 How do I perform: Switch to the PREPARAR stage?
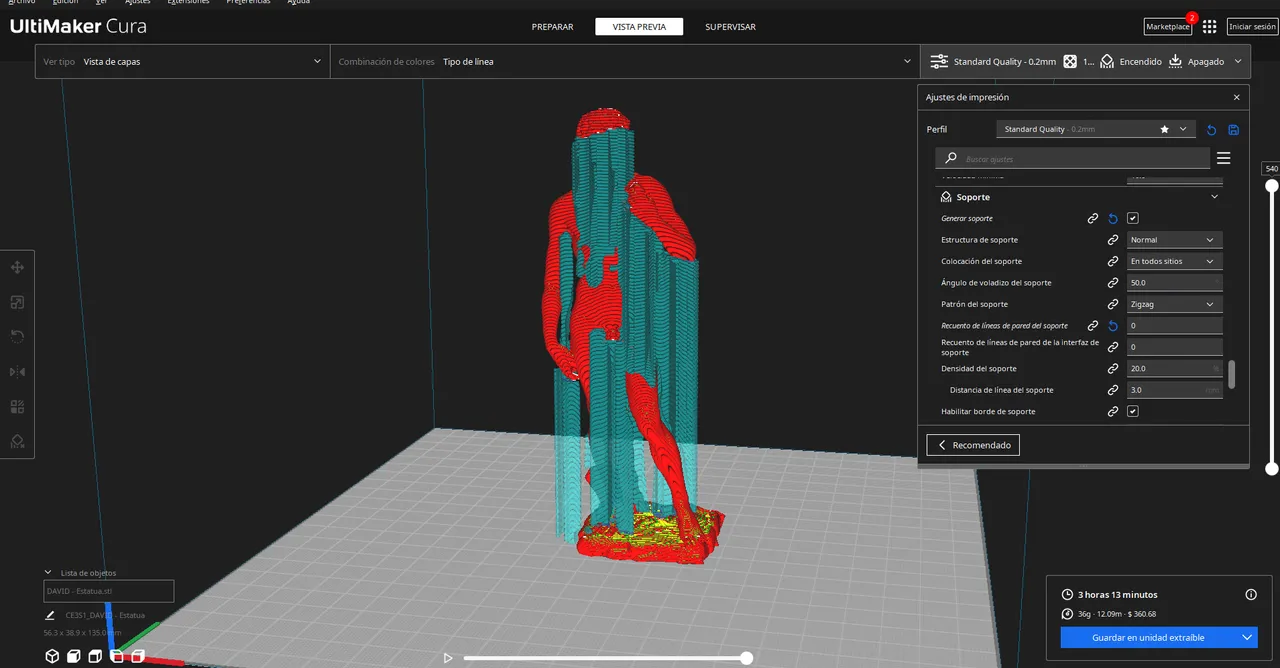pyautogui.click(x=552, y=27)
